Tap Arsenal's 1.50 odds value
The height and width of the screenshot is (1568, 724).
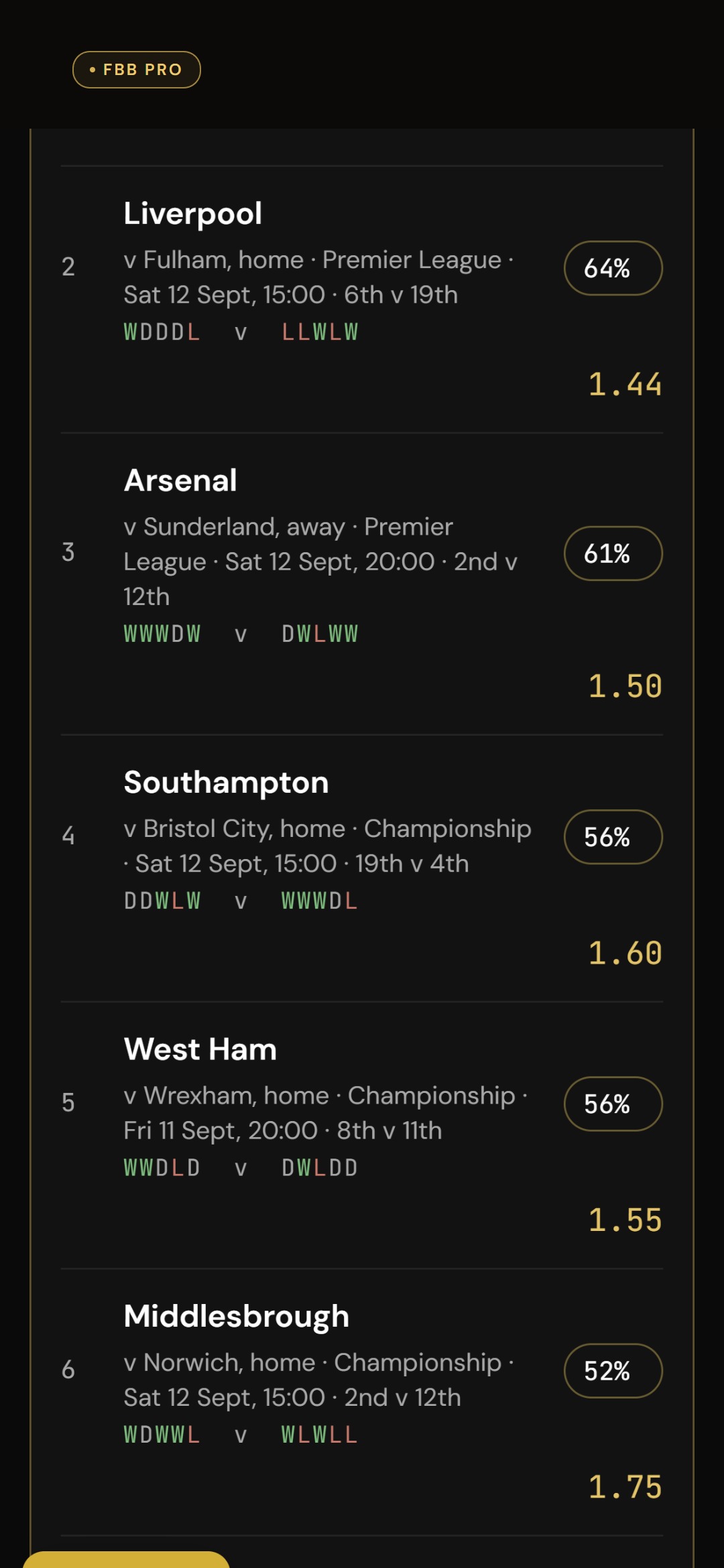[x=625, y=686]
